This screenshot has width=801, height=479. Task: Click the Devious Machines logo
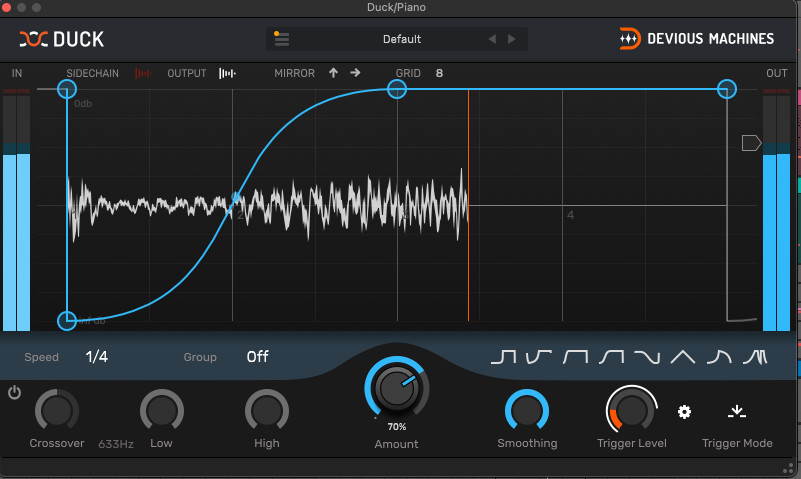point(697,39)
